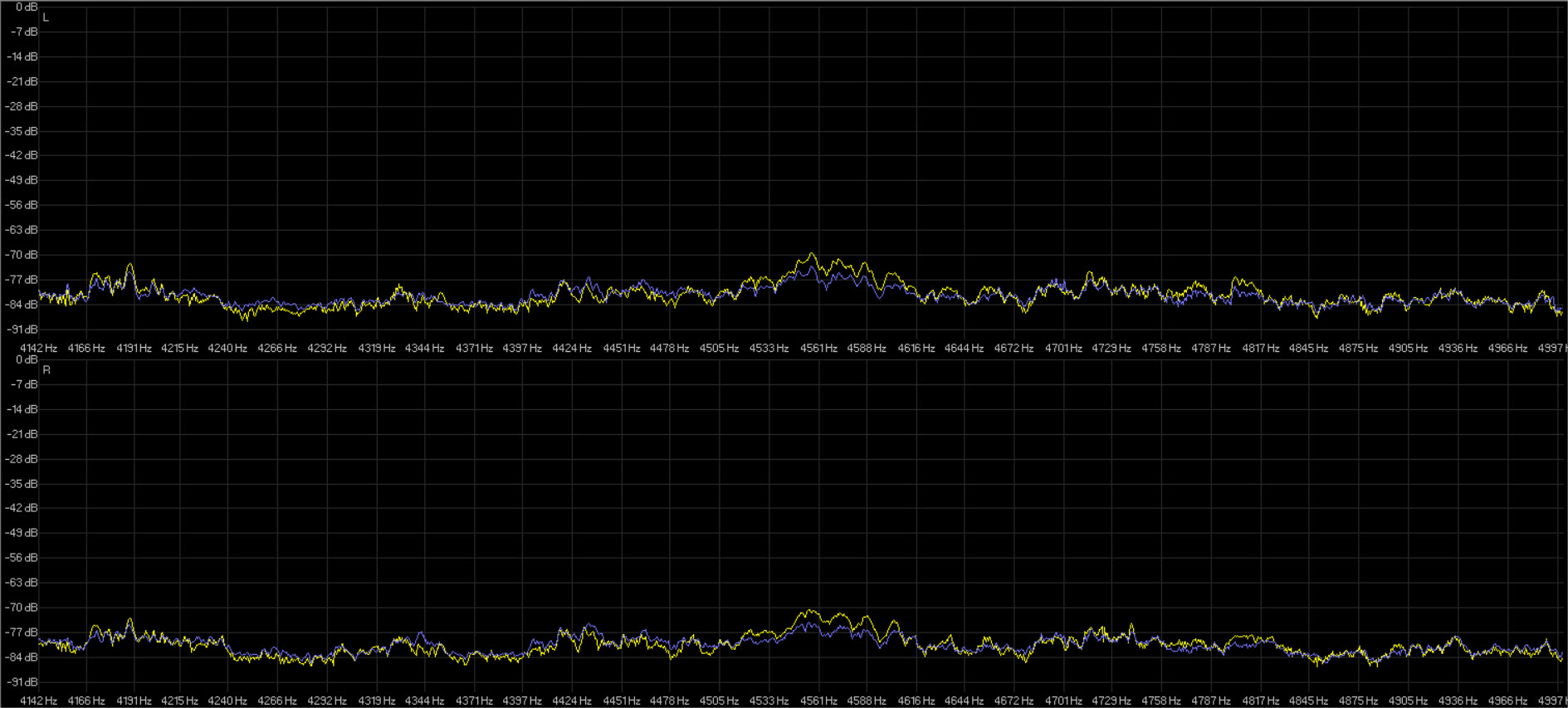The image size is (1568, 708).
Task: Click the 0 dB label of R channel
Action: point(27,360)
